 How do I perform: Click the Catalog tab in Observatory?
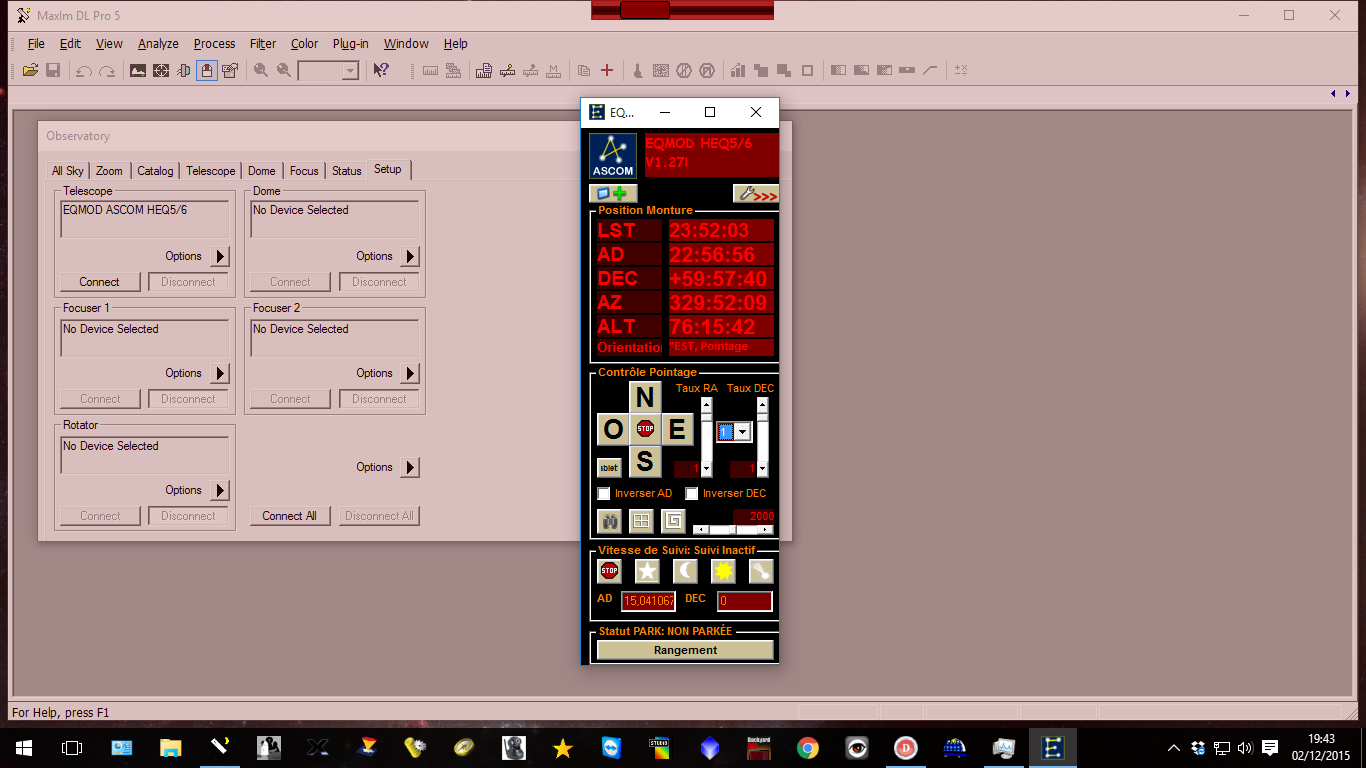tap(155, 171)
